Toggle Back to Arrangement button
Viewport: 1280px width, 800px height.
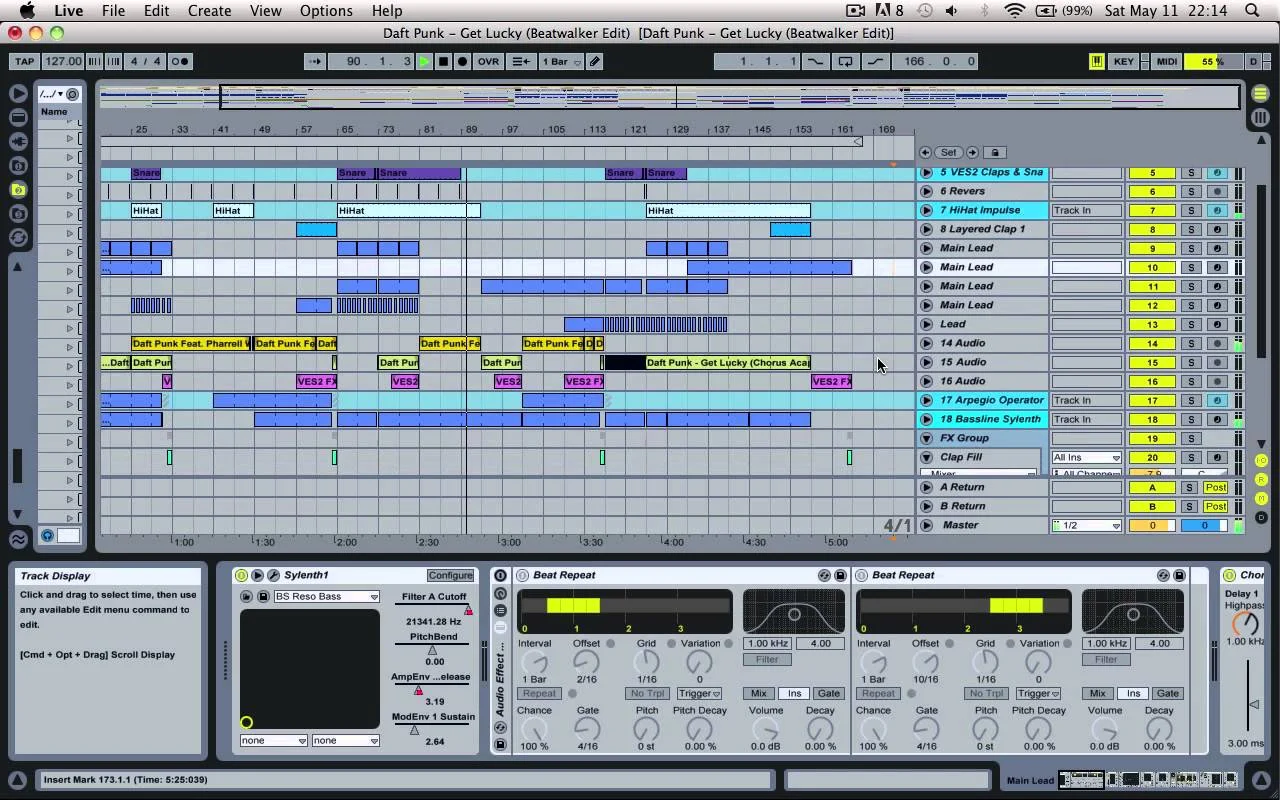pyautogui.click(x=521, y=61)
